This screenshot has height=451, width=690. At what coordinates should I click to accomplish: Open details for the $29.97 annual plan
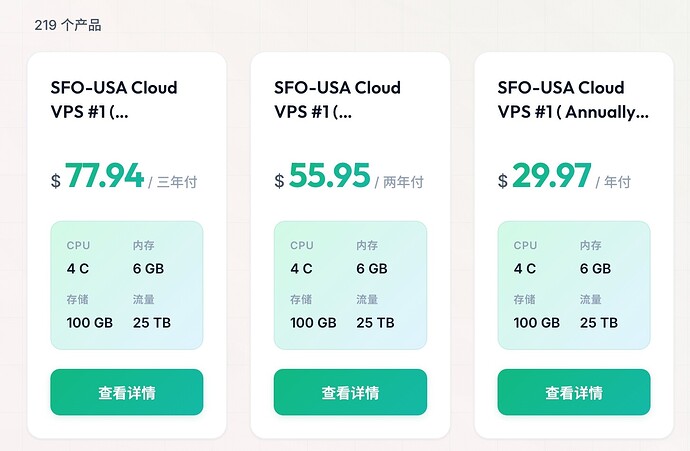pos(574,392)
